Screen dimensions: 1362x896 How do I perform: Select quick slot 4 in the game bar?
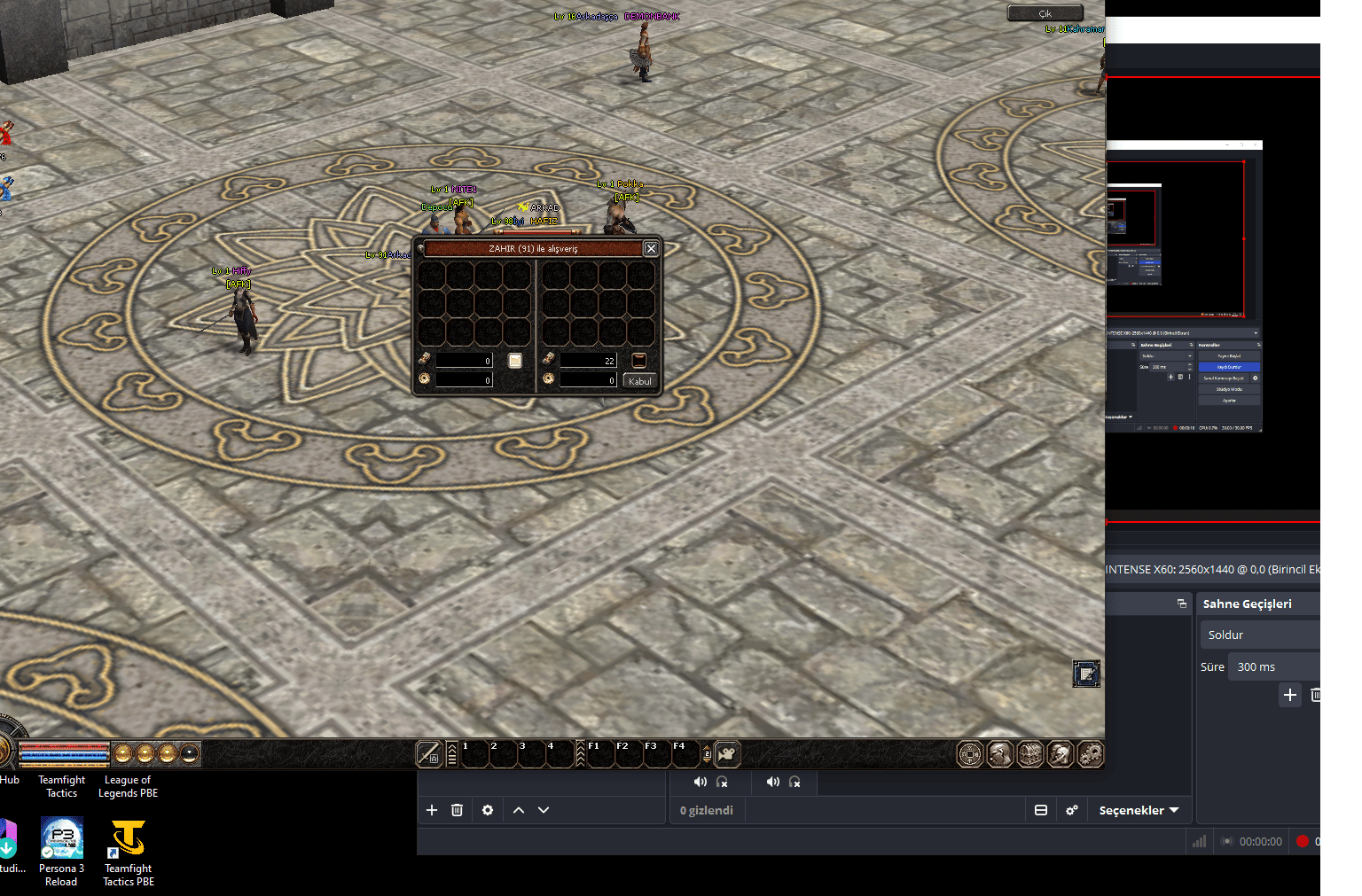click(560, 754)
